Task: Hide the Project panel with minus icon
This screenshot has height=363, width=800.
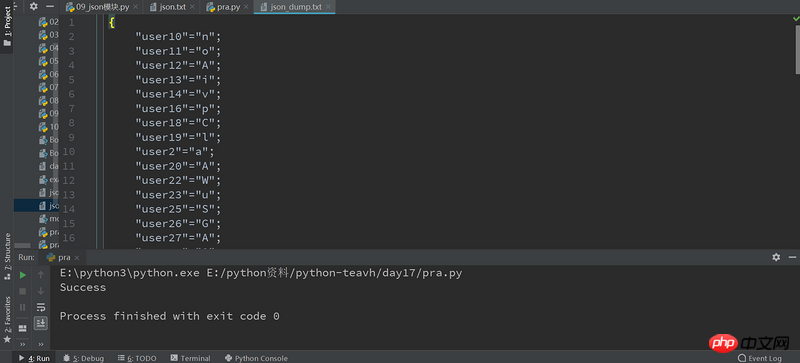Action: coord(50,6)
